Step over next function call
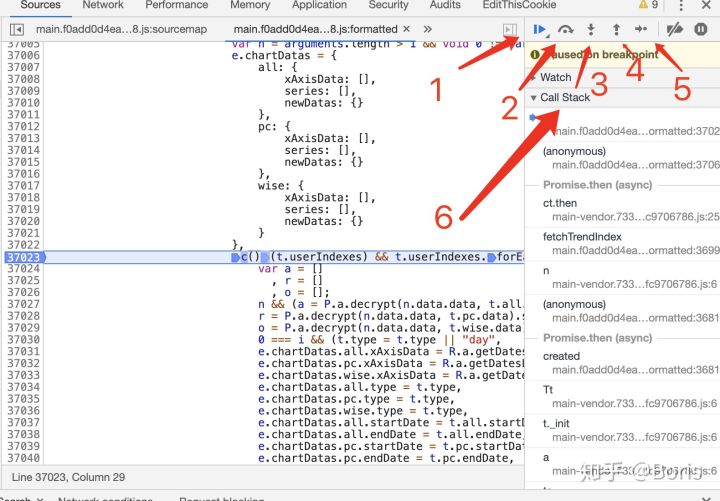The height and width of the screenshot is (501, 720). (x=566, y=29)
